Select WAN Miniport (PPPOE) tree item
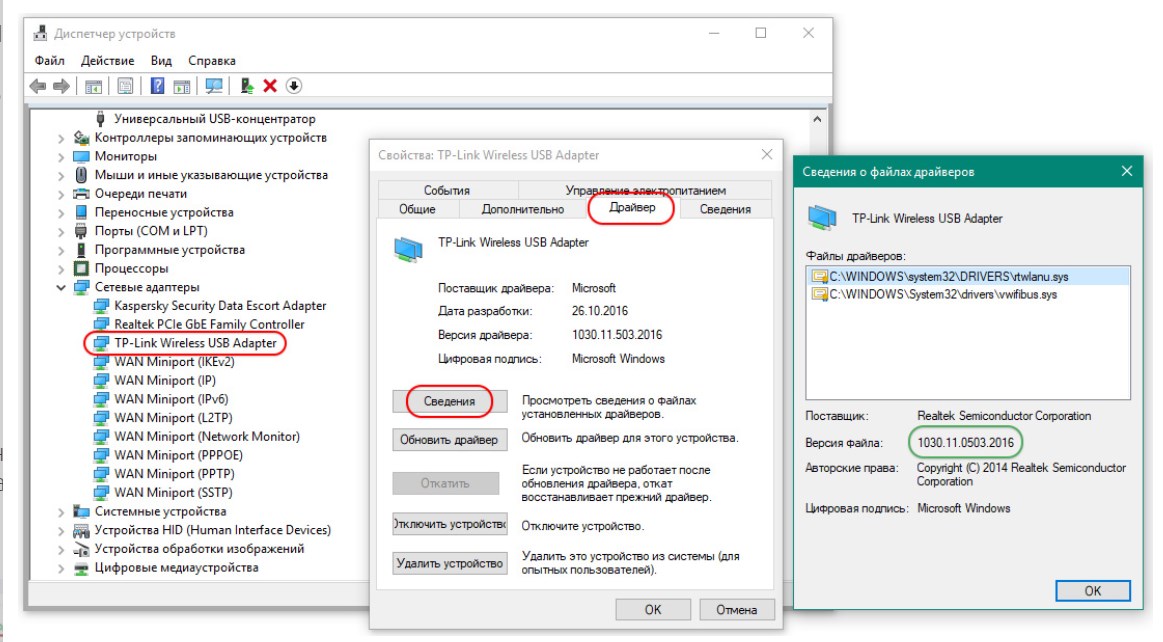 (x=178, y=455)
